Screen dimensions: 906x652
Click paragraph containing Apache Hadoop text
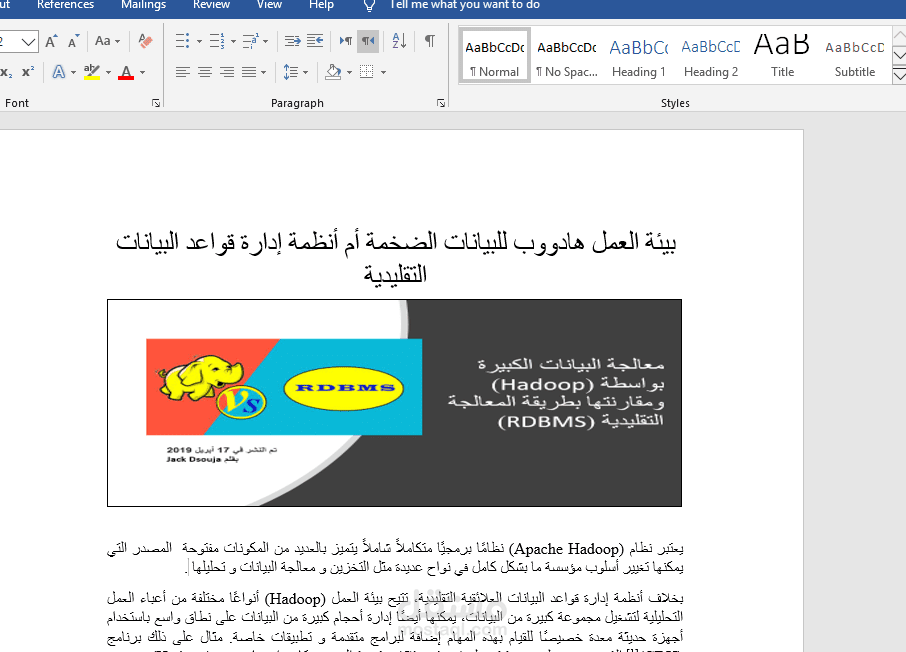(395, 558)
